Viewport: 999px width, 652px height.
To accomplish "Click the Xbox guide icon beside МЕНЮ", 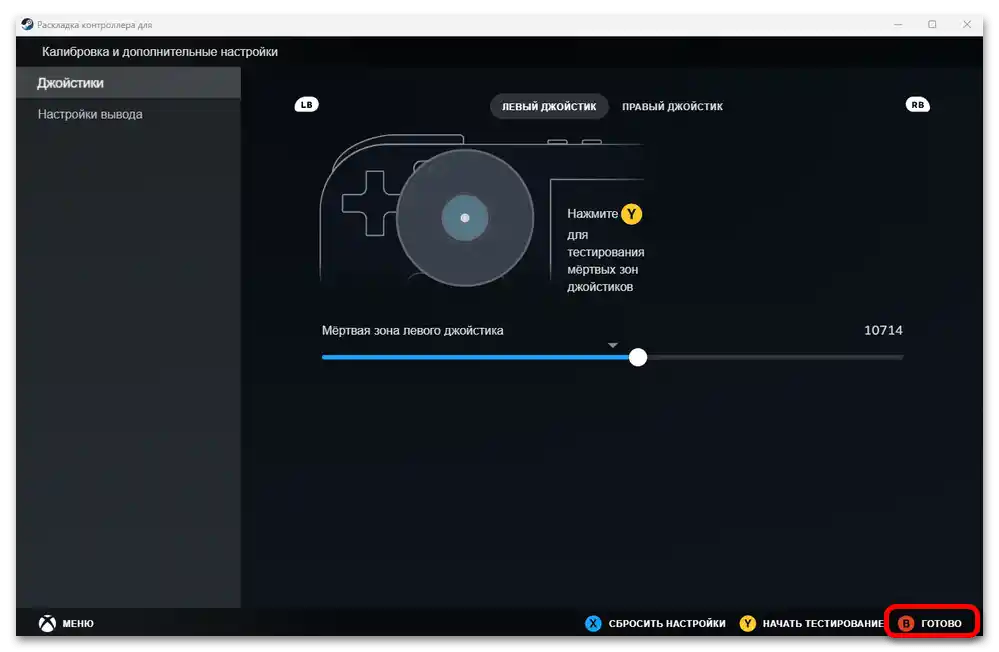I will coord(47,623).
